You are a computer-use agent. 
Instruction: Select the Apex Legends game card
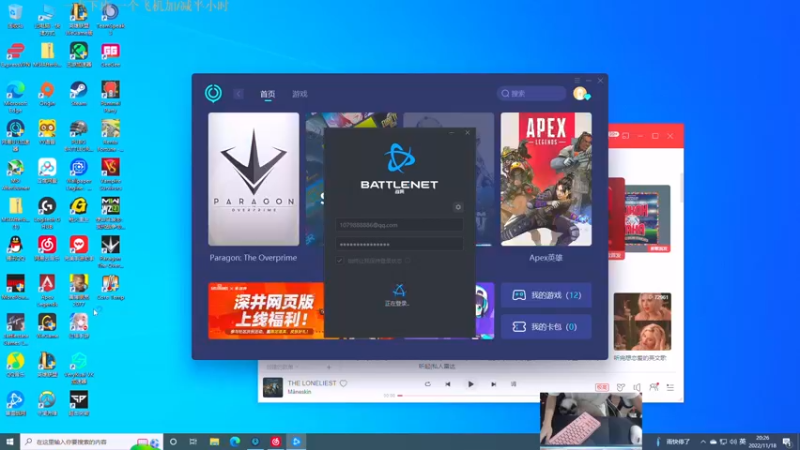[546, 179]
